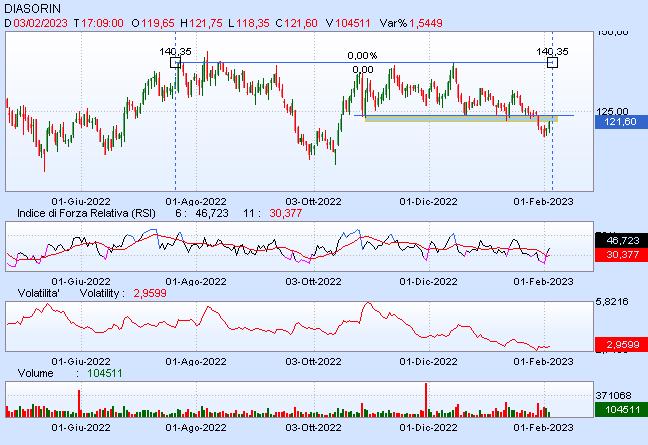Grab the right square handle of the 140,35 line
The width and height of the screenshot is (648, 445).
tap(553, 63)
